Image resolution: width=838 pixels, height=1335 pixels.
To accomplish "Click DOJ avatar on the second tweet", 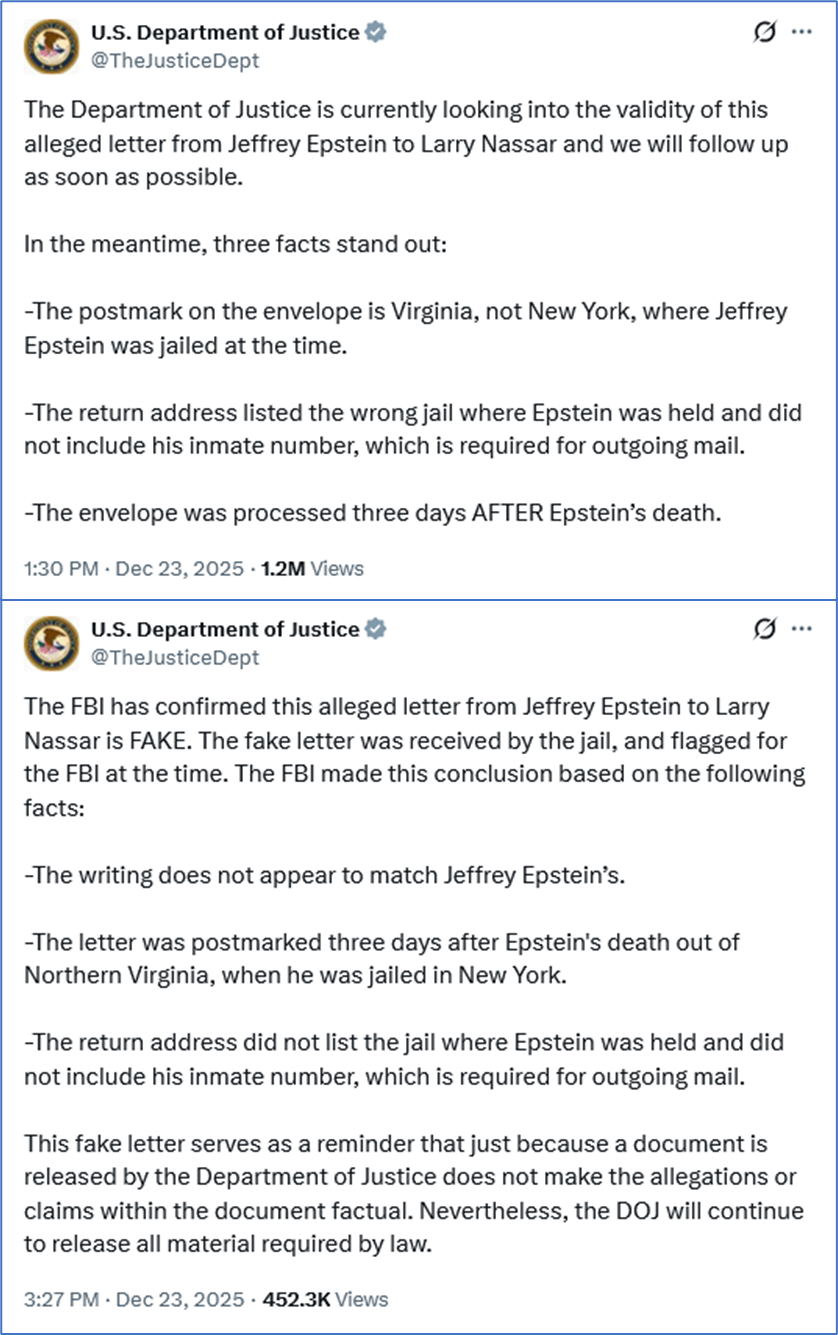I will tap(52, 642).
